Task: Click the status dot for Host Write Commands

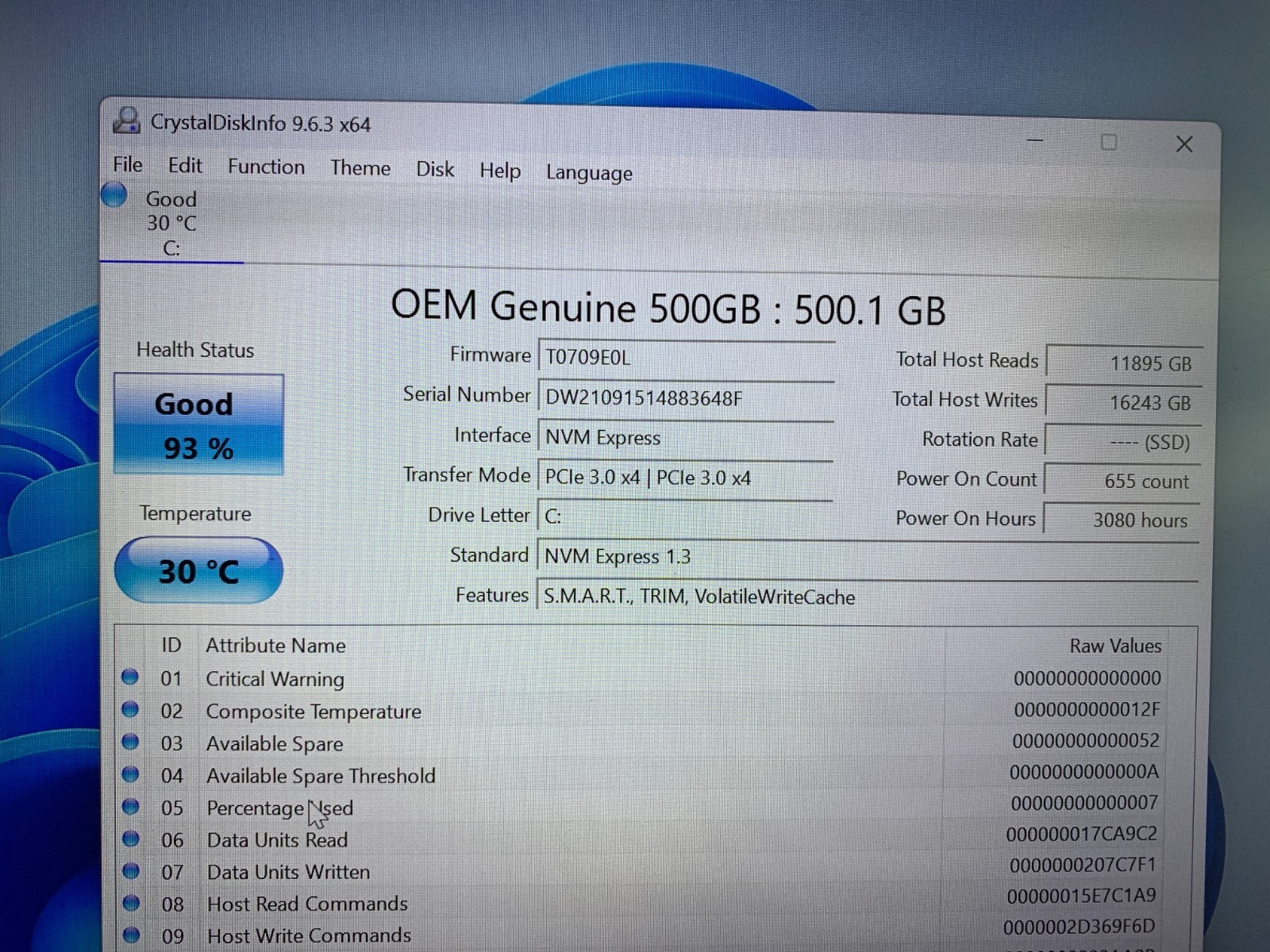Action: click(x=132, y=935)
